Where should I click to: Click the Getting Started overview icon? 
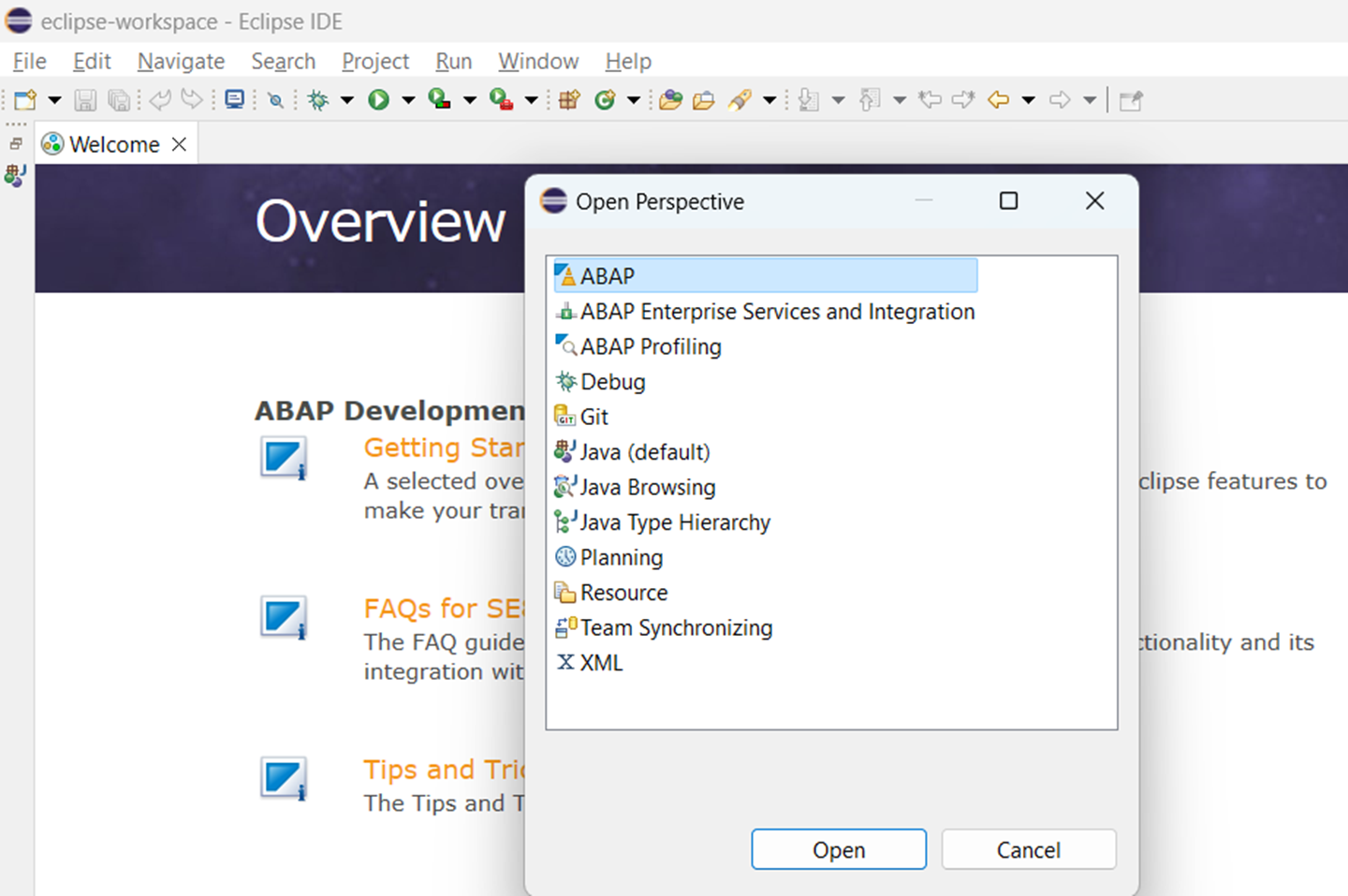coord(283,459)
